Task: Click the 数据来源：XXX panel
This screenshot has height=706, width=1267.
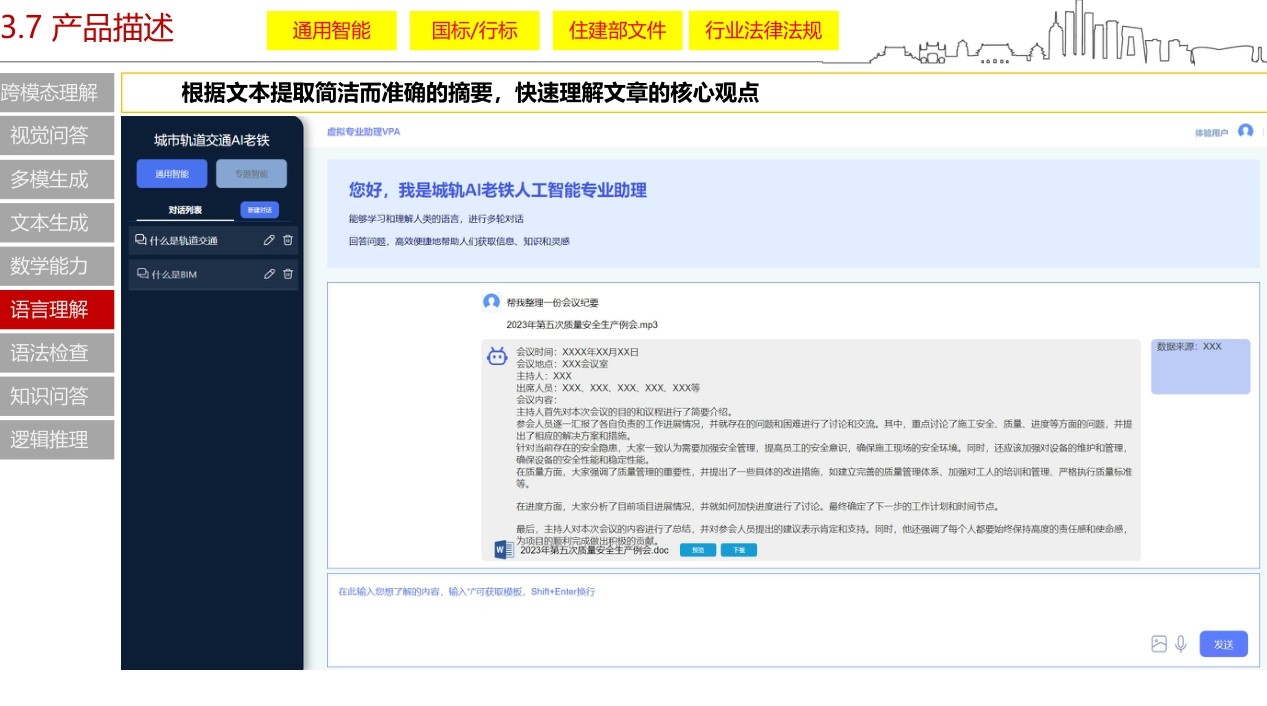Action: (1200, 366)
